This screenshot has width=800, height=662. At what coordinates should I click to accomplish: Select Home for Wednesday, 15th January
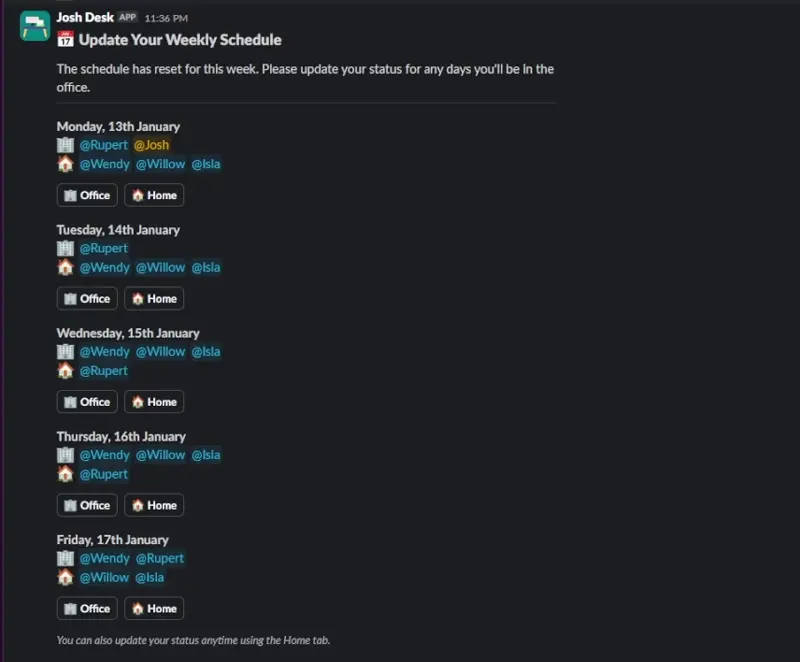point(154,402)
